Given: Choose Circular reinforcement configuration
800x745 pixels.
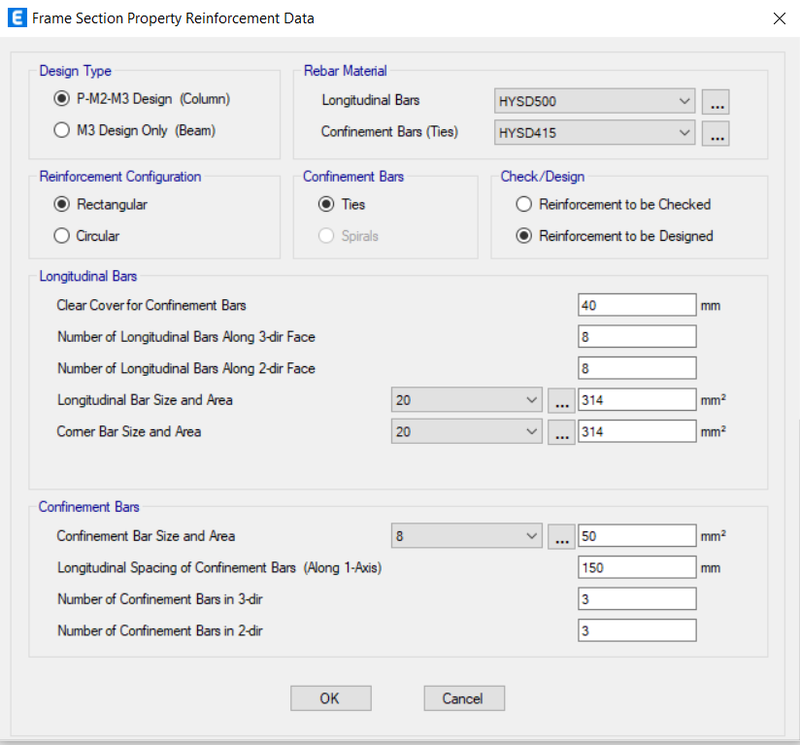Looking at the screenshot, I should click(86, 236).
